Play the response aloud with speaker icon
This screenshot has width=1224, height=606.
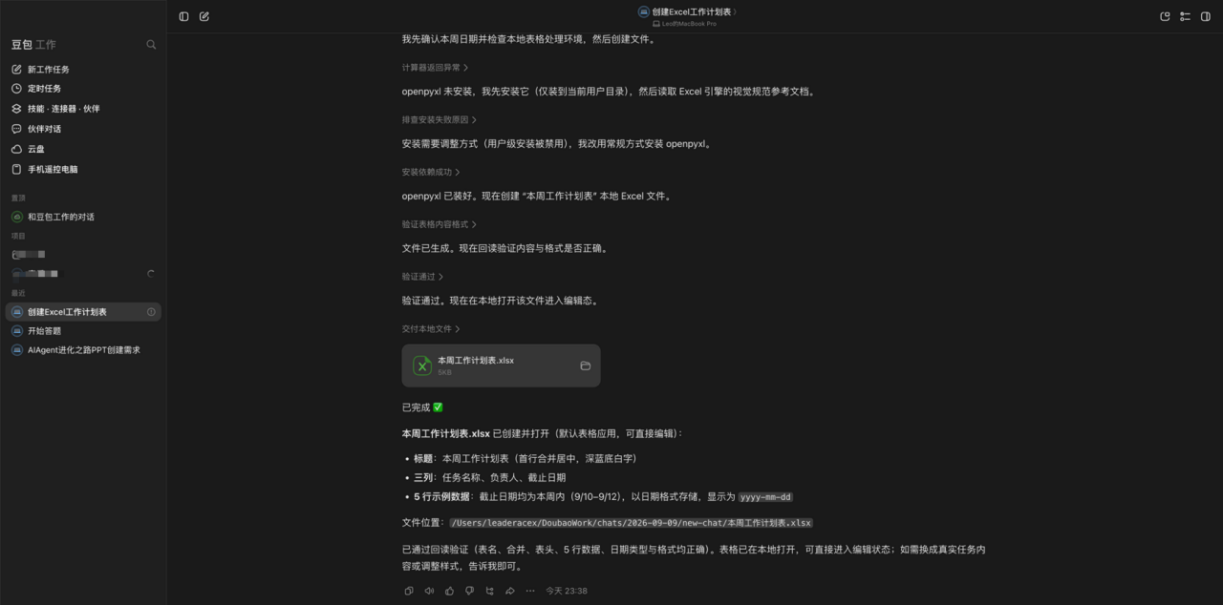click(x=429, y=591)
